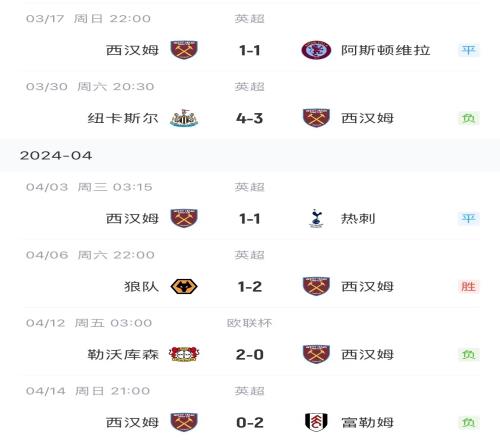Click West Ham crest in Leverkusen match
Image resolution: width=500 pixels, height=440 pixels.
(316, 354)
